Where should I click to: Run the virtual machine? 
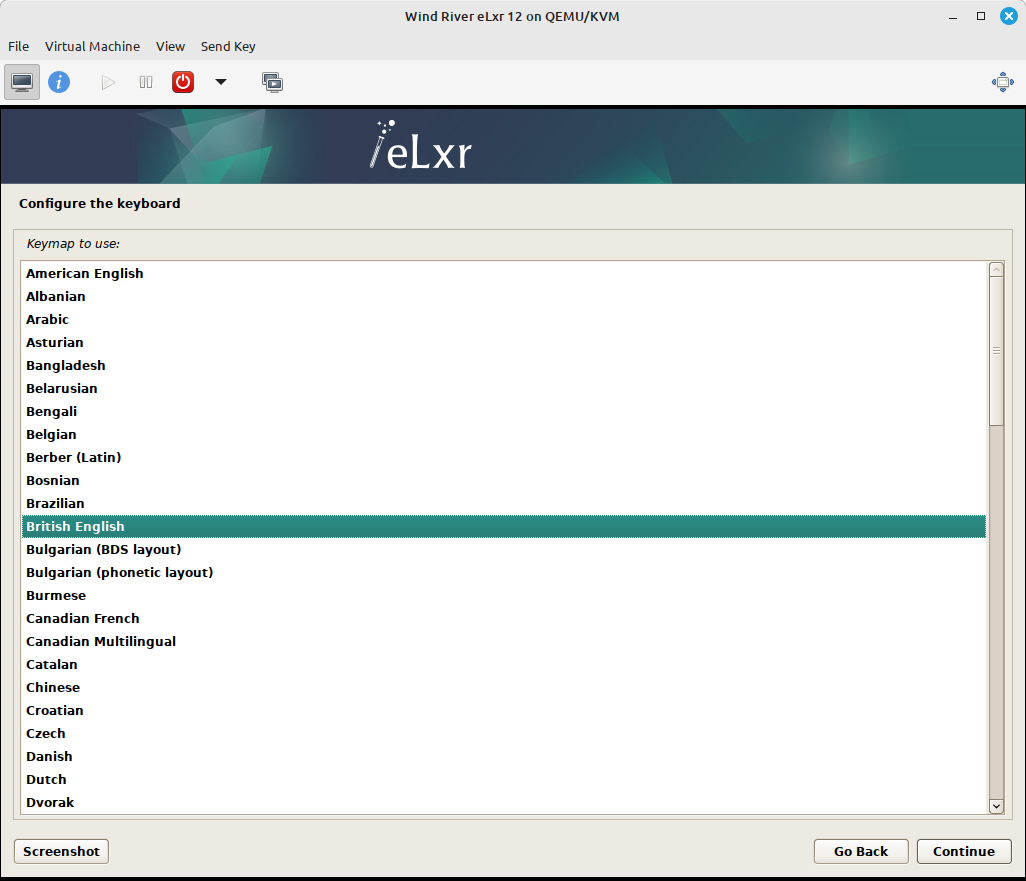tap(107, 81)
